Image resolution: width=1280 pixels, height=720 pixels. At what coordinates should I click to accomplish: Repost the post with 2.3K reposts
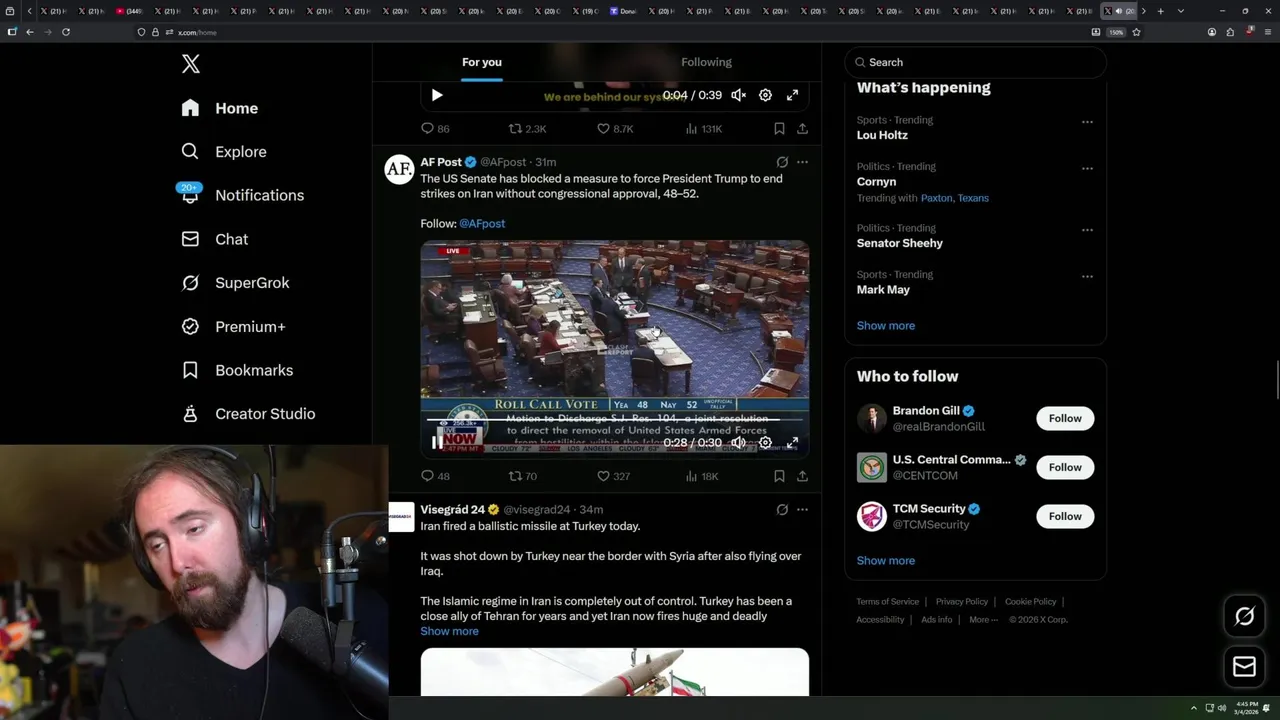(x=527, y=129)
